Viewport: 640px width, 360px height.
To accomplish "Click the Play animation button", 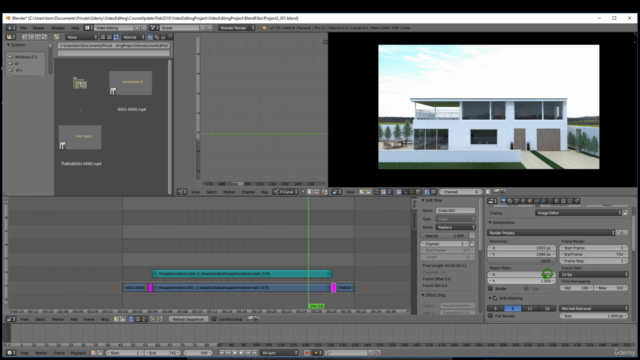I will [x=241, y=353].
